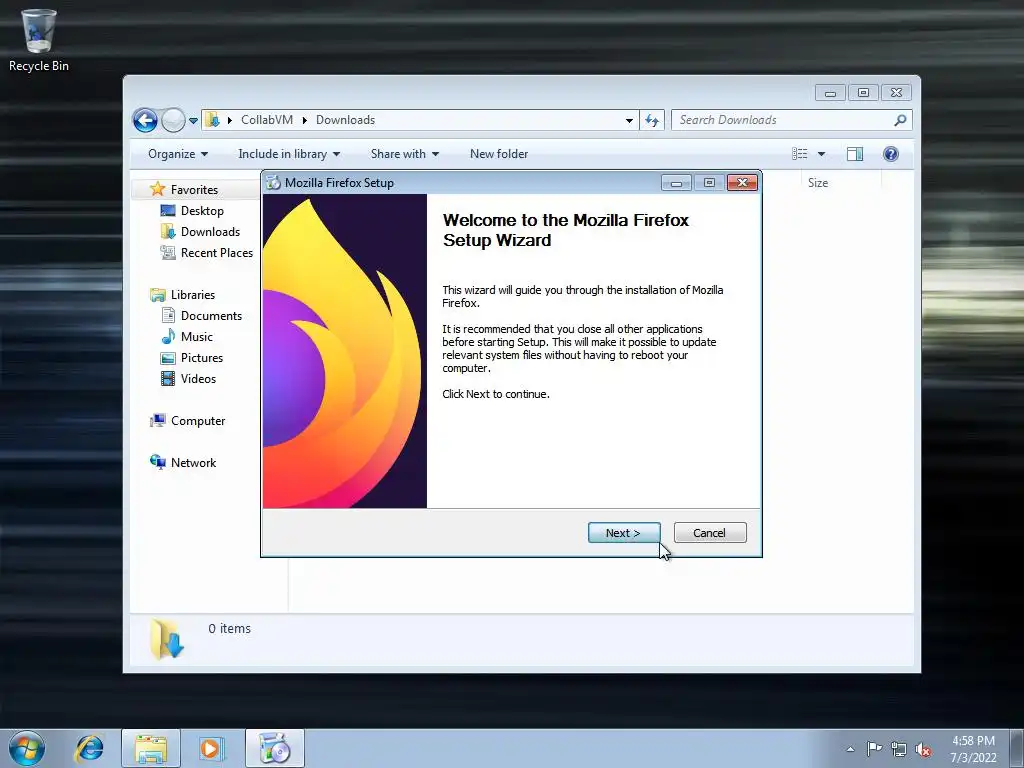
Task: Open Documents library
Action: coord(211,315)
